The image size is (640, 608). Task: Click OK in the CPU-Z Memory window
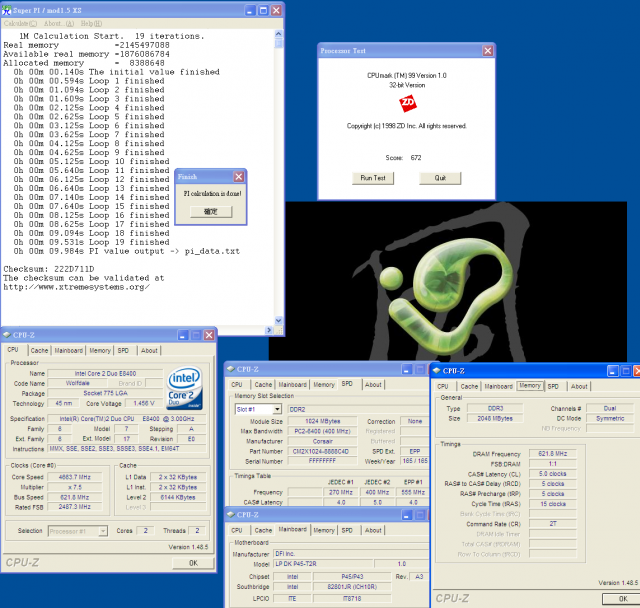623,599
